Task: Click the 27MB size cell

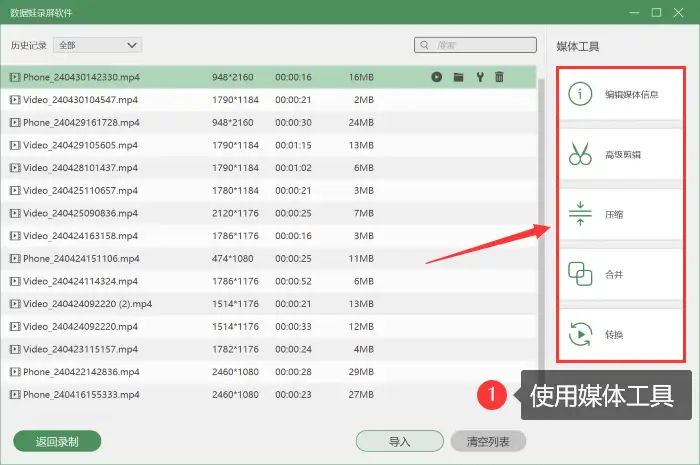Action: pos(361,395)
